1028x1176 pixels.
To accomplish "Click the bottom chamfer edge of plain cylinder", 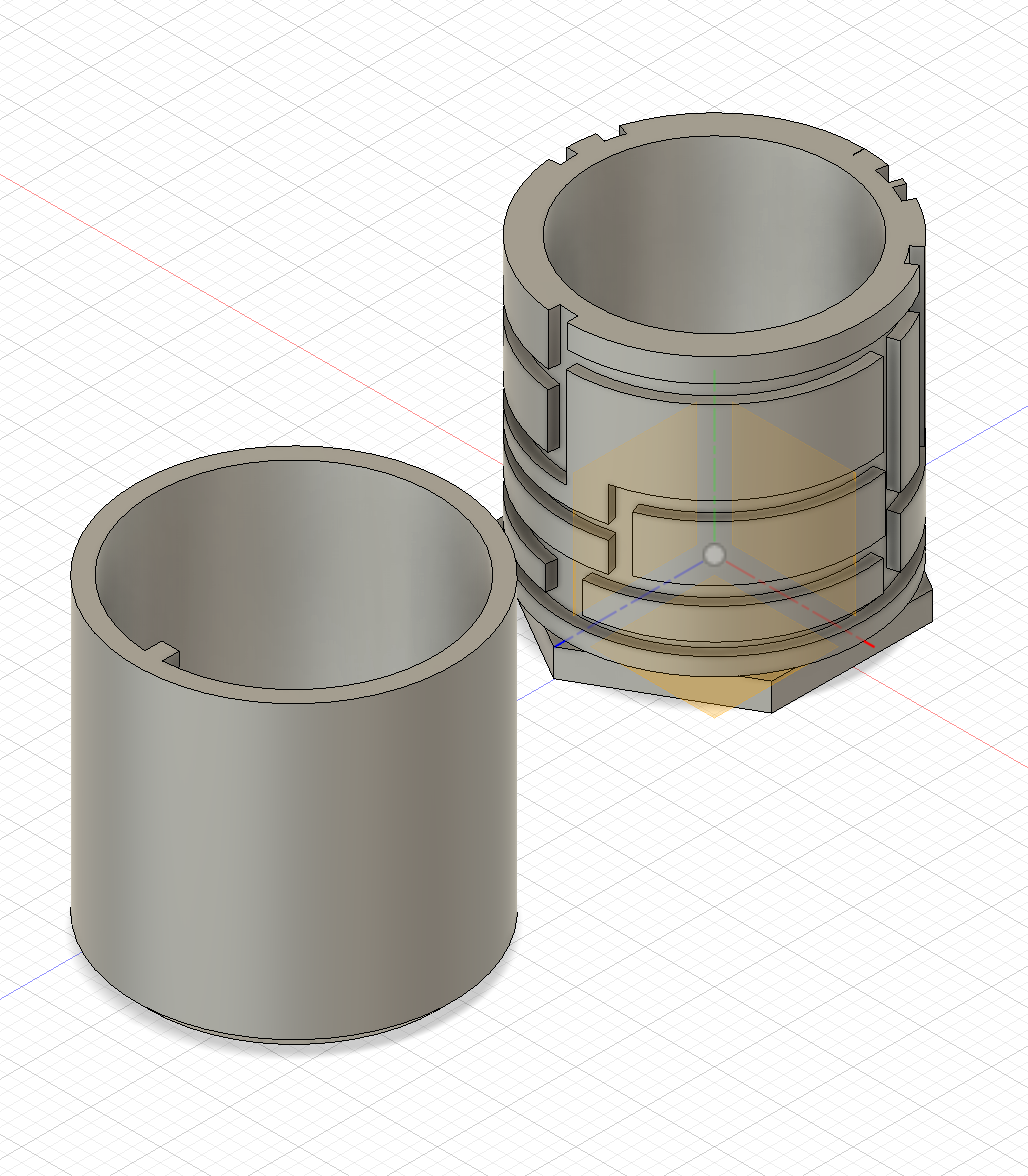I will [x=294, y=1035].
